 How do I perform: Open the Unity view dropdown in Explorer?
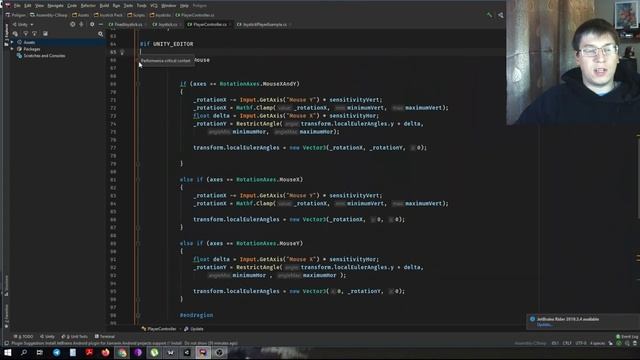click(23, 24)
